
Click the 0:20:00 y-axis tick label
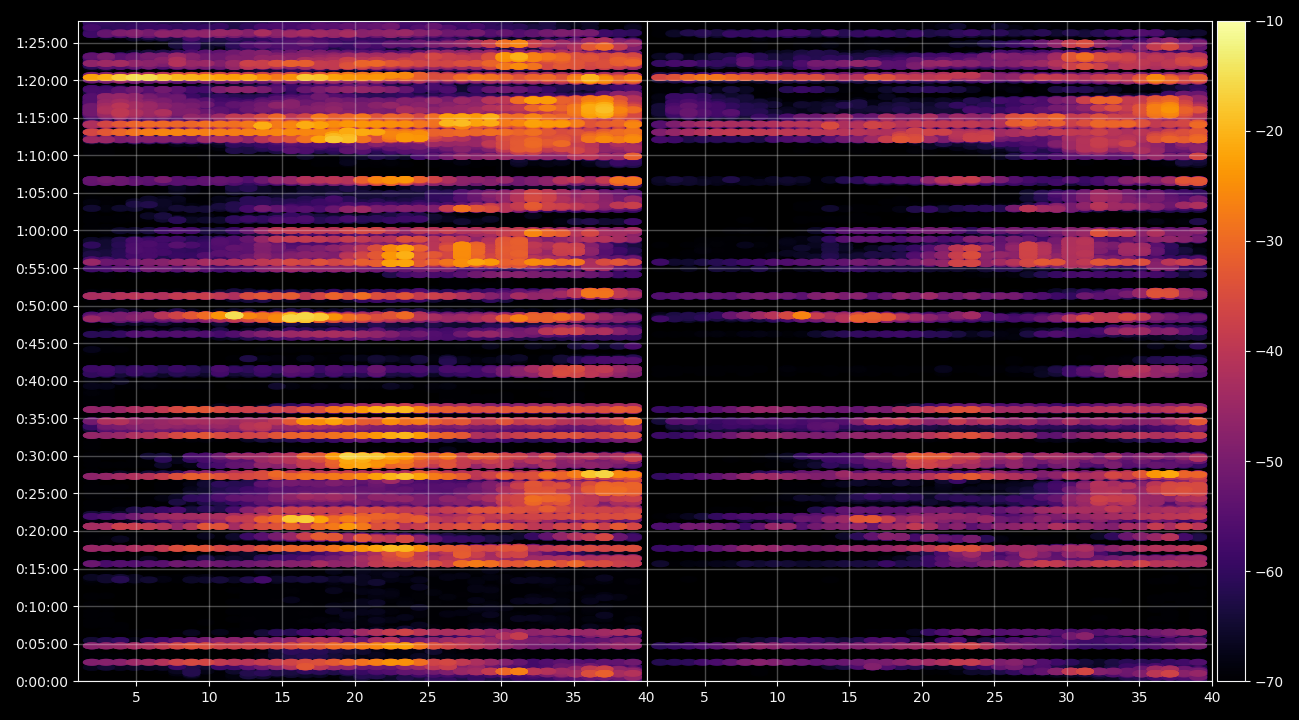[x=42, y=531]
